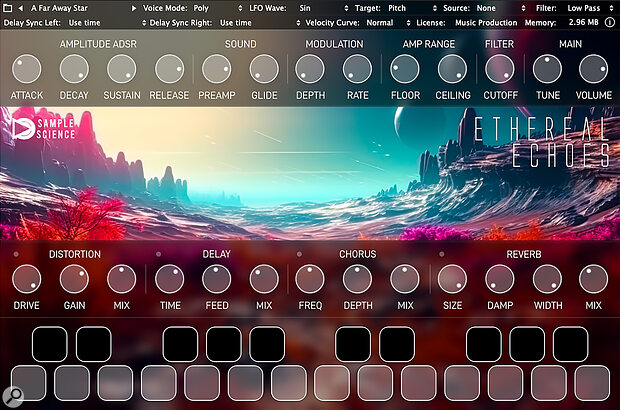Viewport: 620px width, 410px height.
Task: Click the Glide knob
Action: click(x=264, y=69)
